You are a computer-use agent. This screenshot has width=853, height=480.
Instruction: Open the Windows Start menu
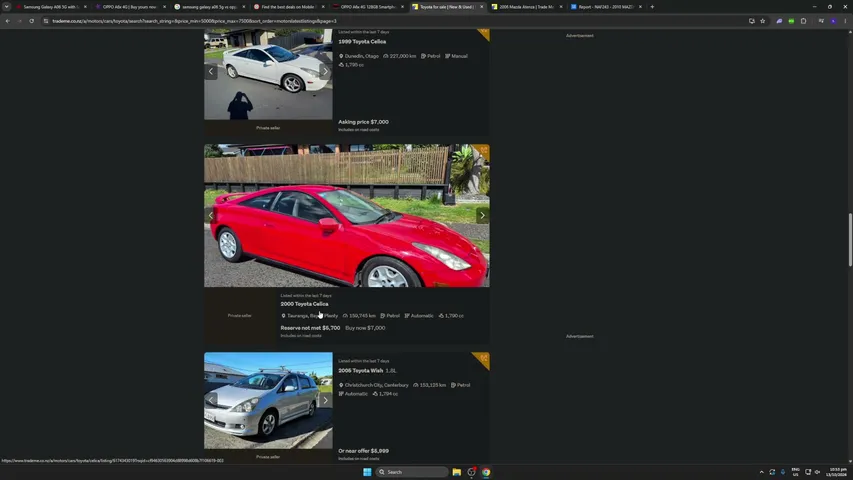pos(367,472)
